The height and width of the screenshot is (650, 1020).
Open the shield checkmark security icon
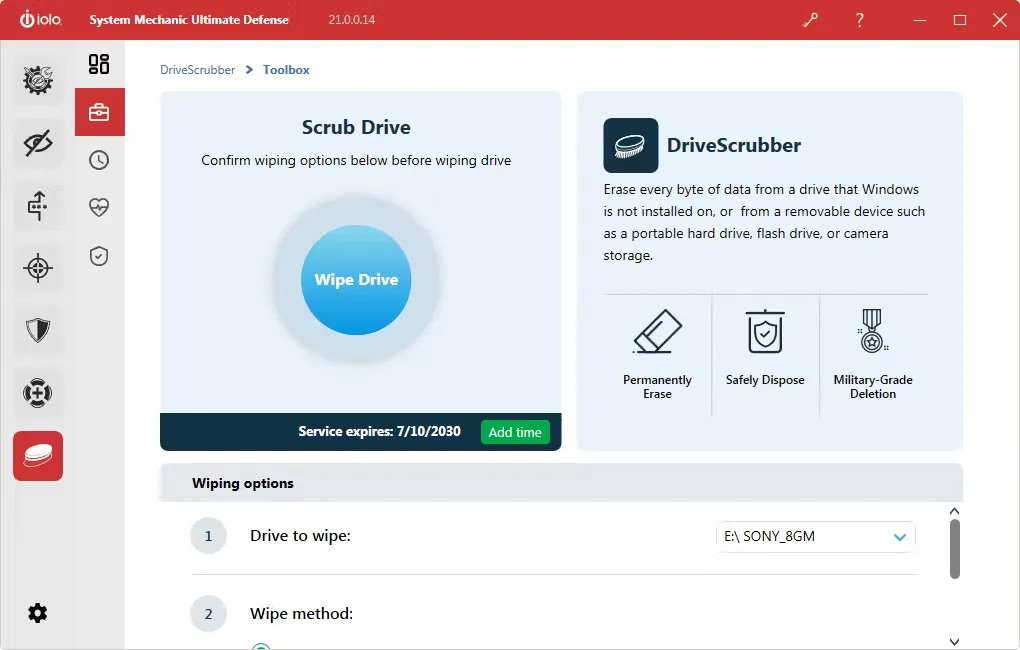[99, 256]
